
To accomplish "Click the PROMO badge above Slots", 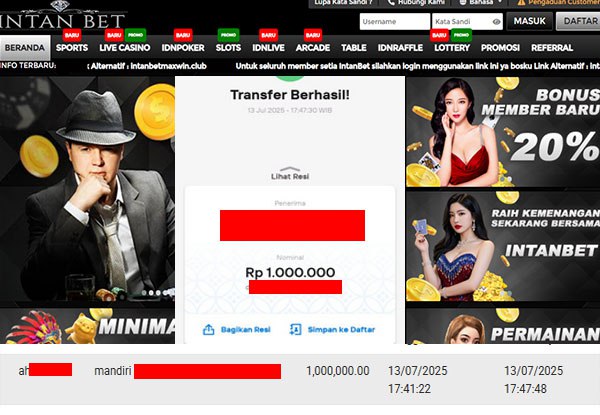I will (228, 35).
